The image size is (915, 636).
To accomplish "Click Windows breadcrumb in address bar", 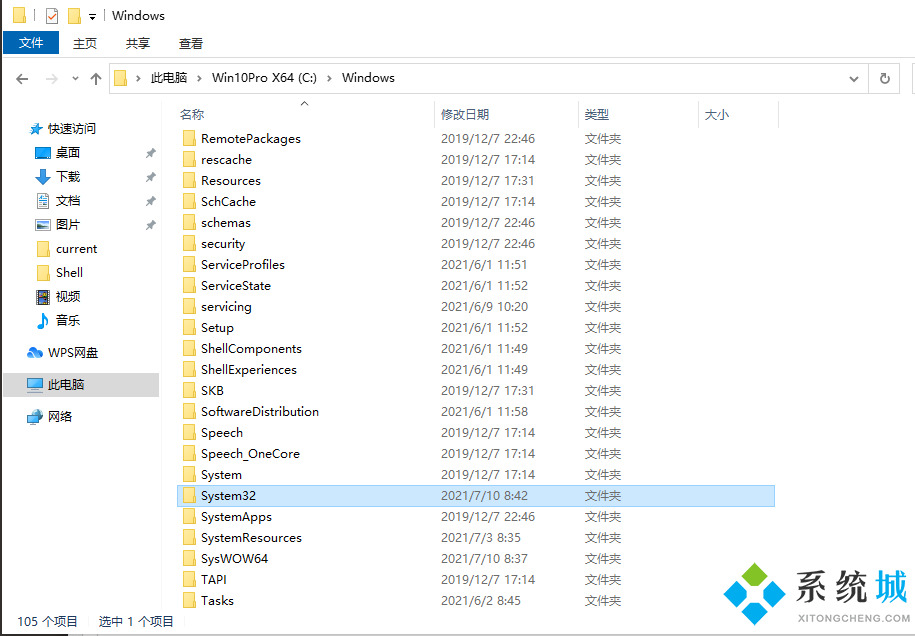I will click(x=368, y=78).
